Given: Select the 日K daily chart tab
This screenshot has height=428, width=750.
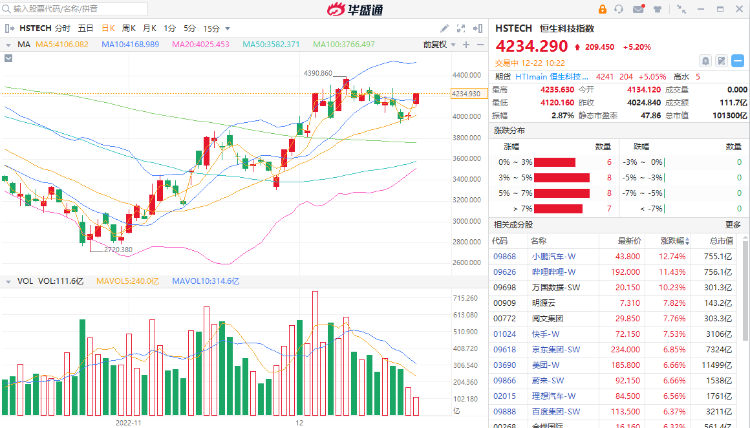Looking at the screenshot, I should 108,28.
